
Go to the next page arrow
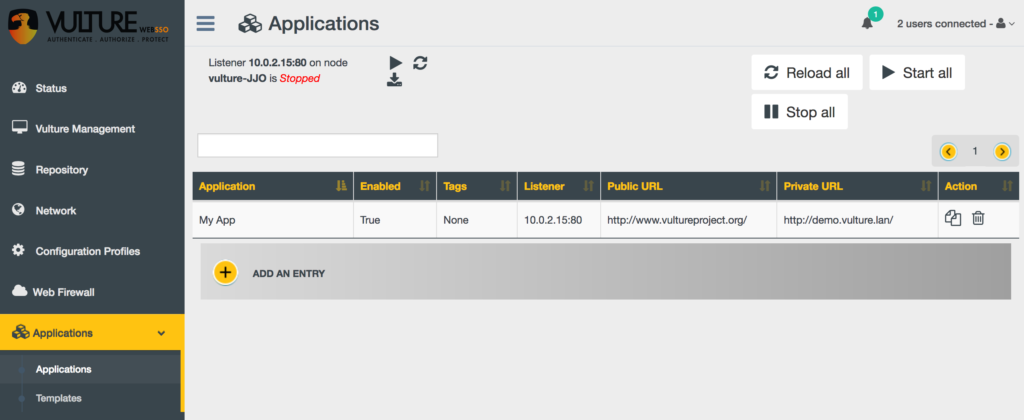(x=1002, y=152)
